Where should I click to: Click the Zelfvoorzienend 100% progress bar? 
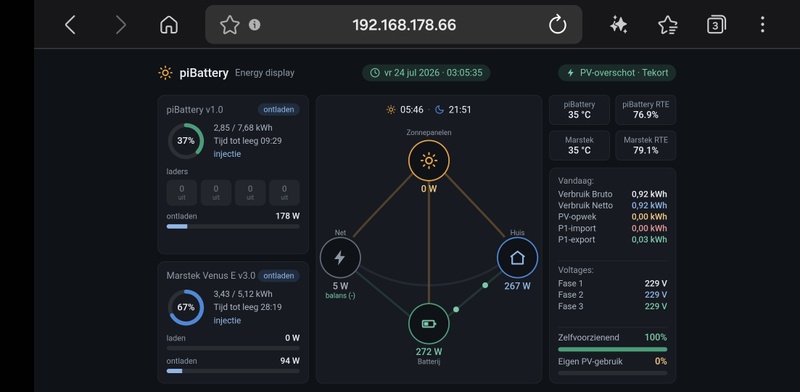[612, 350]
